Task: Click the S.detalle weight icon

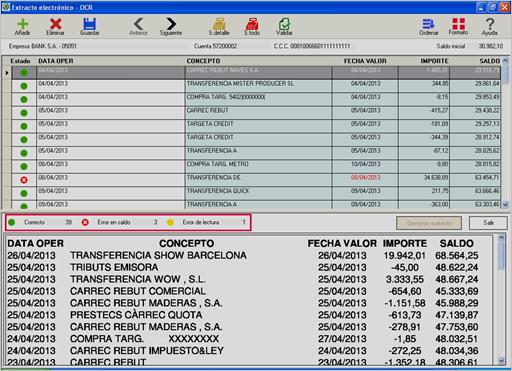Action: pos(219,24)
